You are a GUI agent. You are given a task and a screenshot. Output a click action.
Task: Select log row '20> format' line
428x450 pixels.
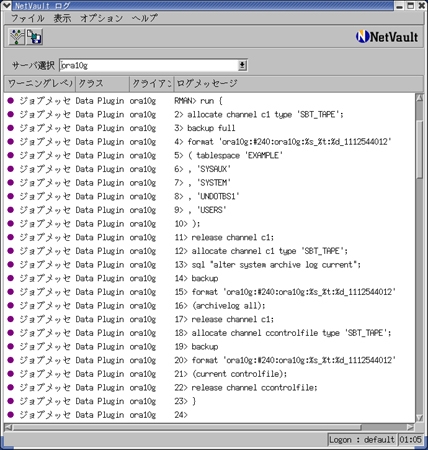(x=210, y=360)
